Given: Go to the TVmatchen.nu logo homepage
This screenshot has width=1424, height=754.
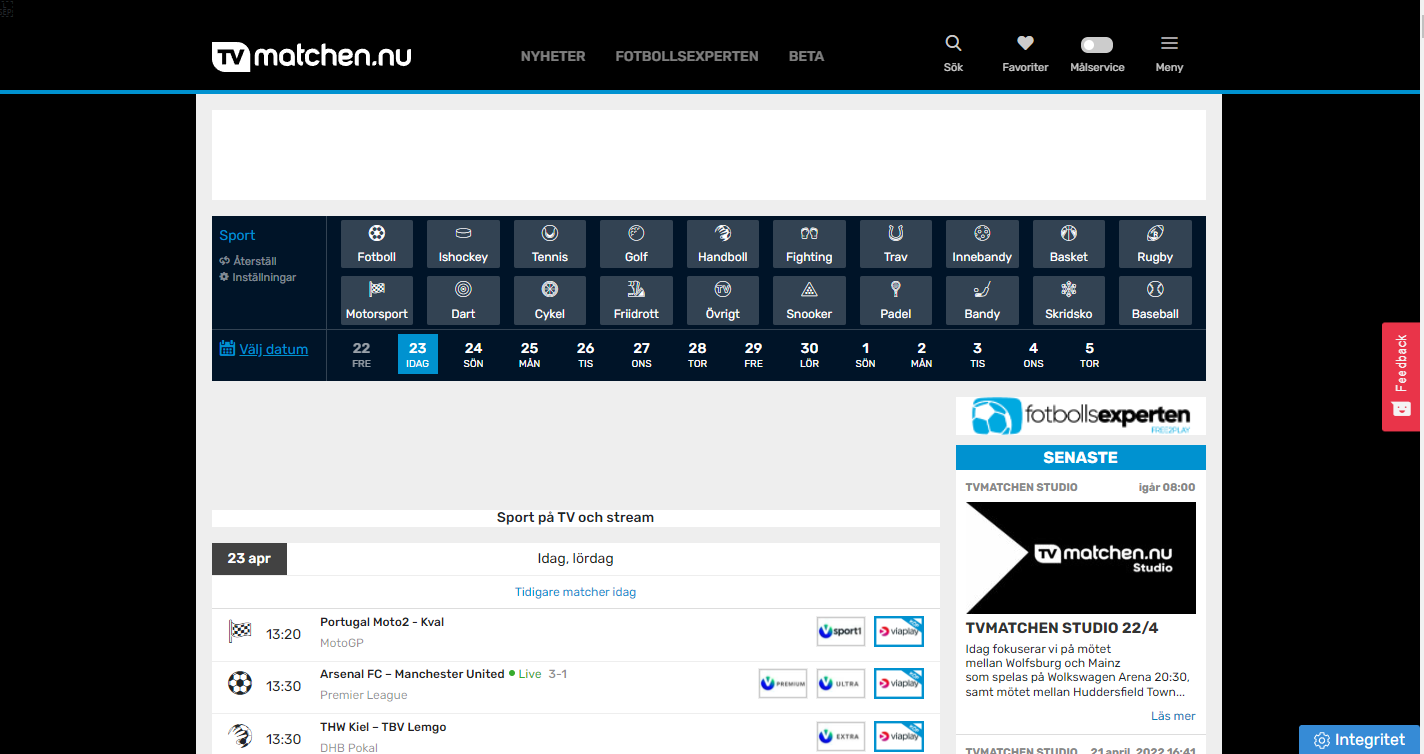Looking at the screenshot, I should [311, 56].
